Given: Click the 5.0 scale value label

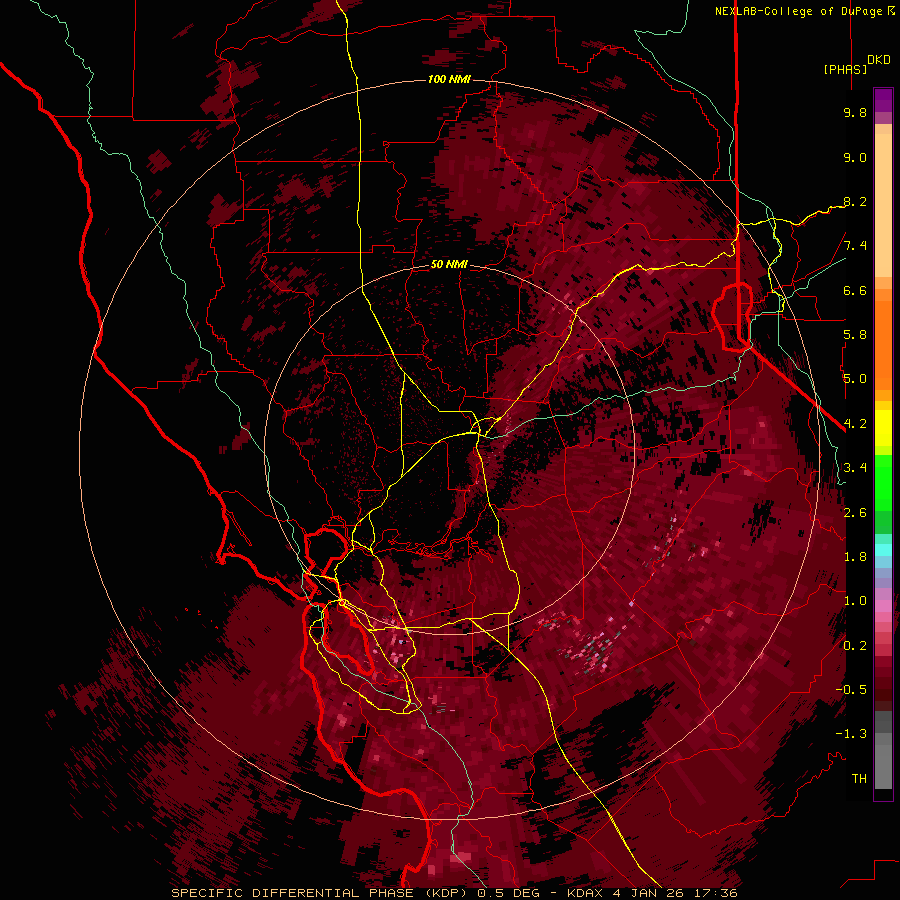Looking at the screenshot, I should pyautogui.click(x=855, y=379).
